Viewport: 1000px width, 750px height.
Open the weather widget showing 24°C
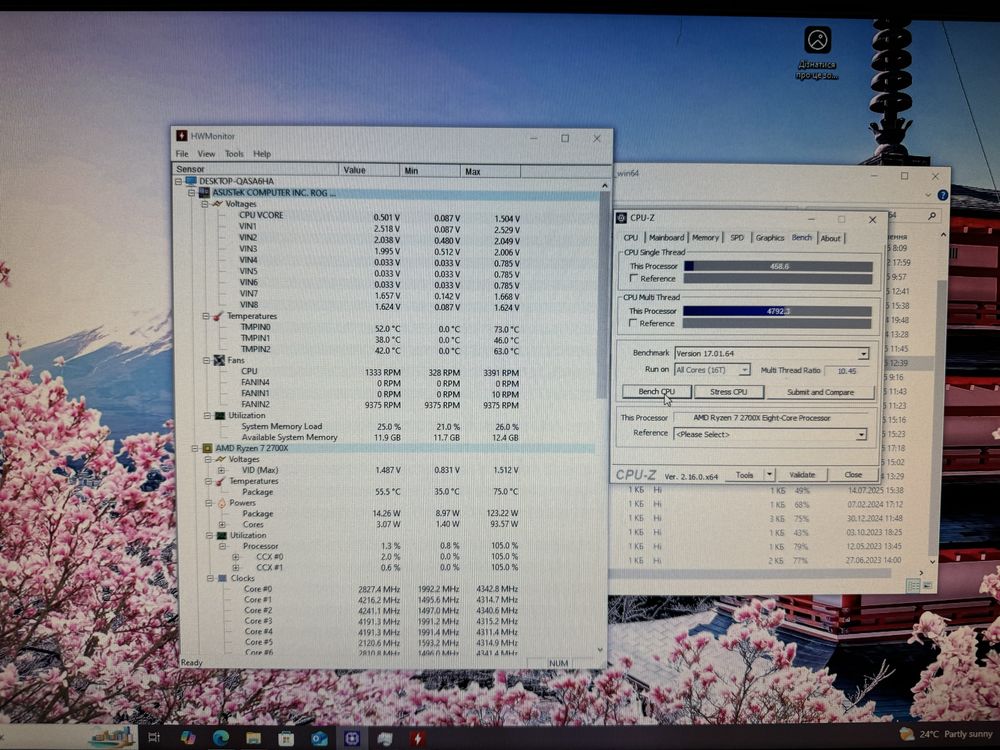coord(945,734)
